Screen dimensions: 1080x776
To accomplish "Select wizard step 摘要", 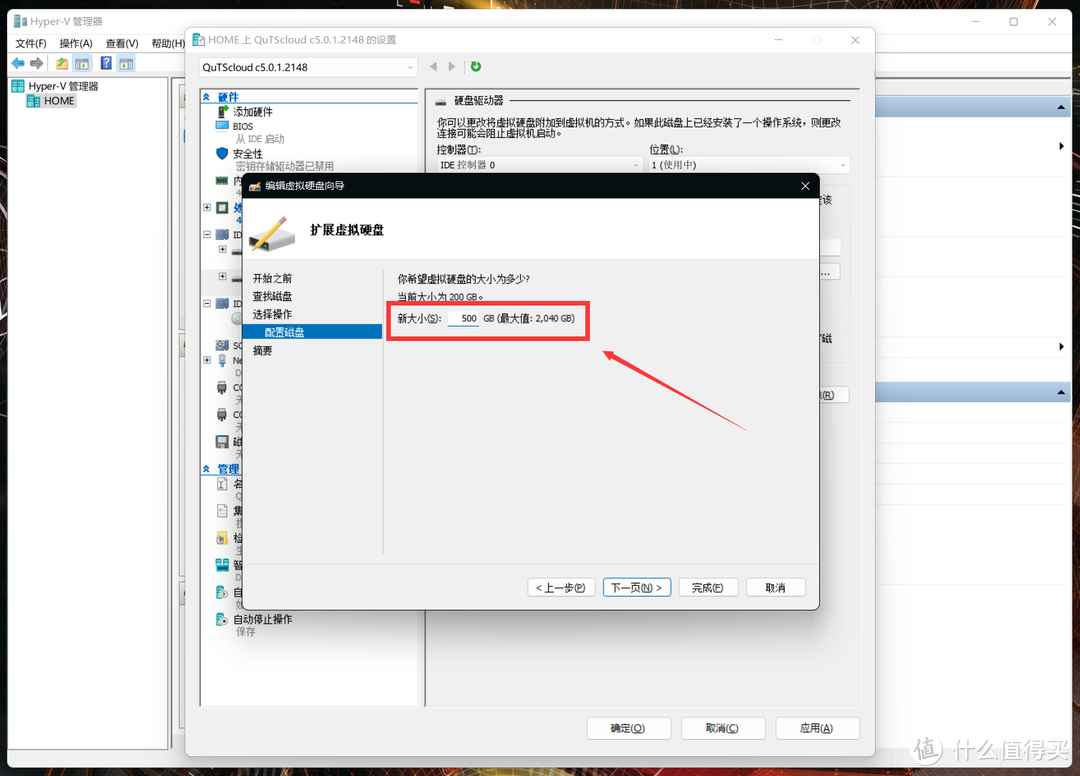I will coord(262,350).
